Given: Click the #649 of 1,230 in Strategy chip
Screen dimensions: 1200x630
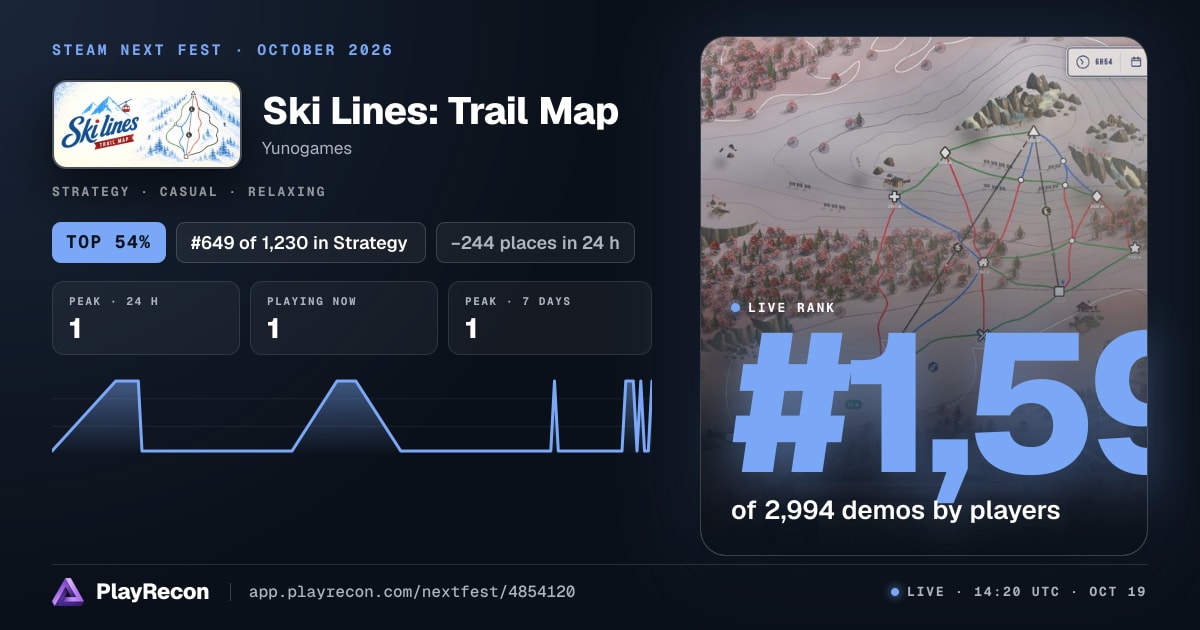Looking at the screenshot, I should [x=301, y=242].
